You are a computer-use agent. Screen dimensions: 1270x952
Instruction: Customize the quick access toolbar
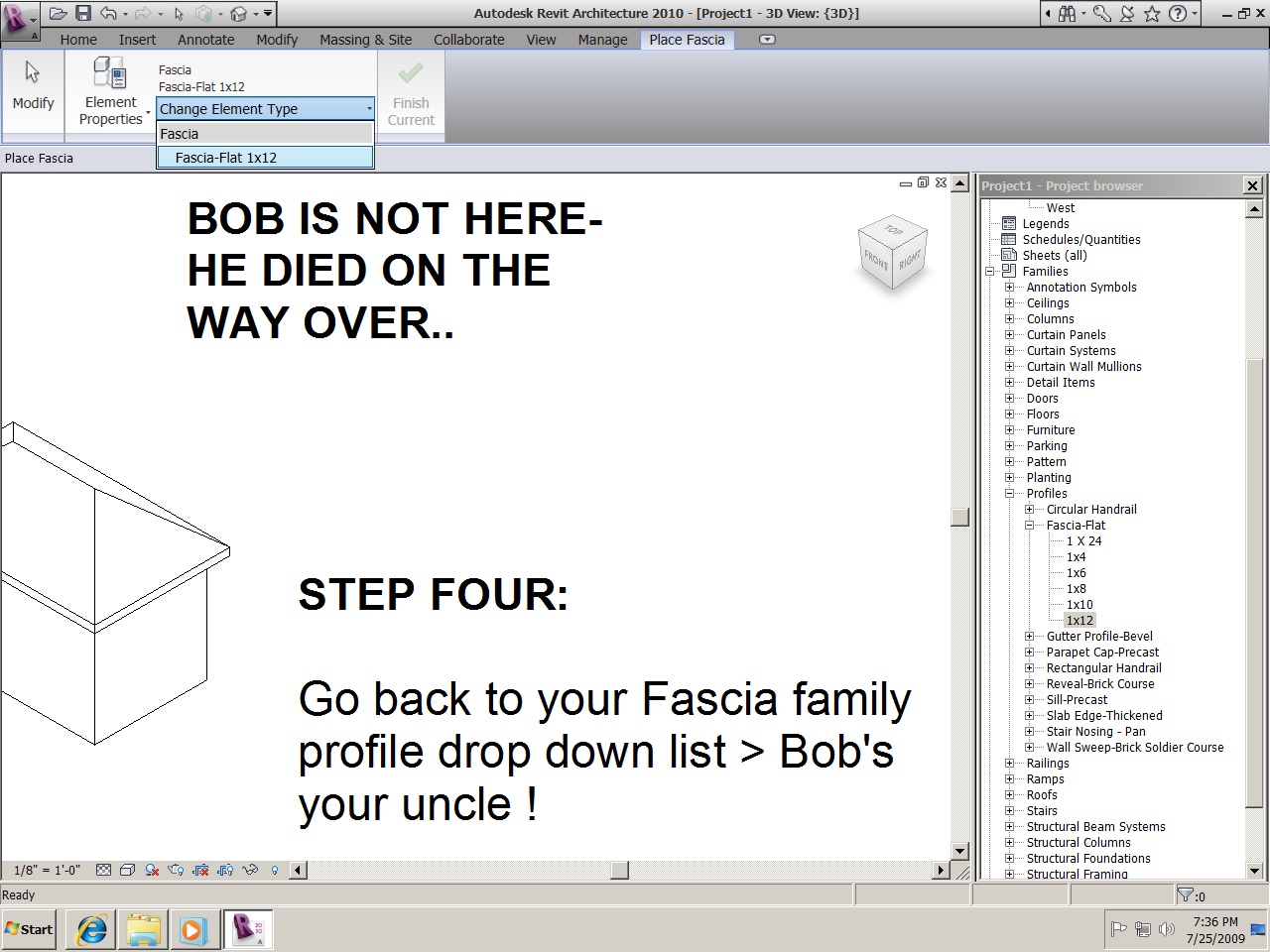[x=269, y=14]
